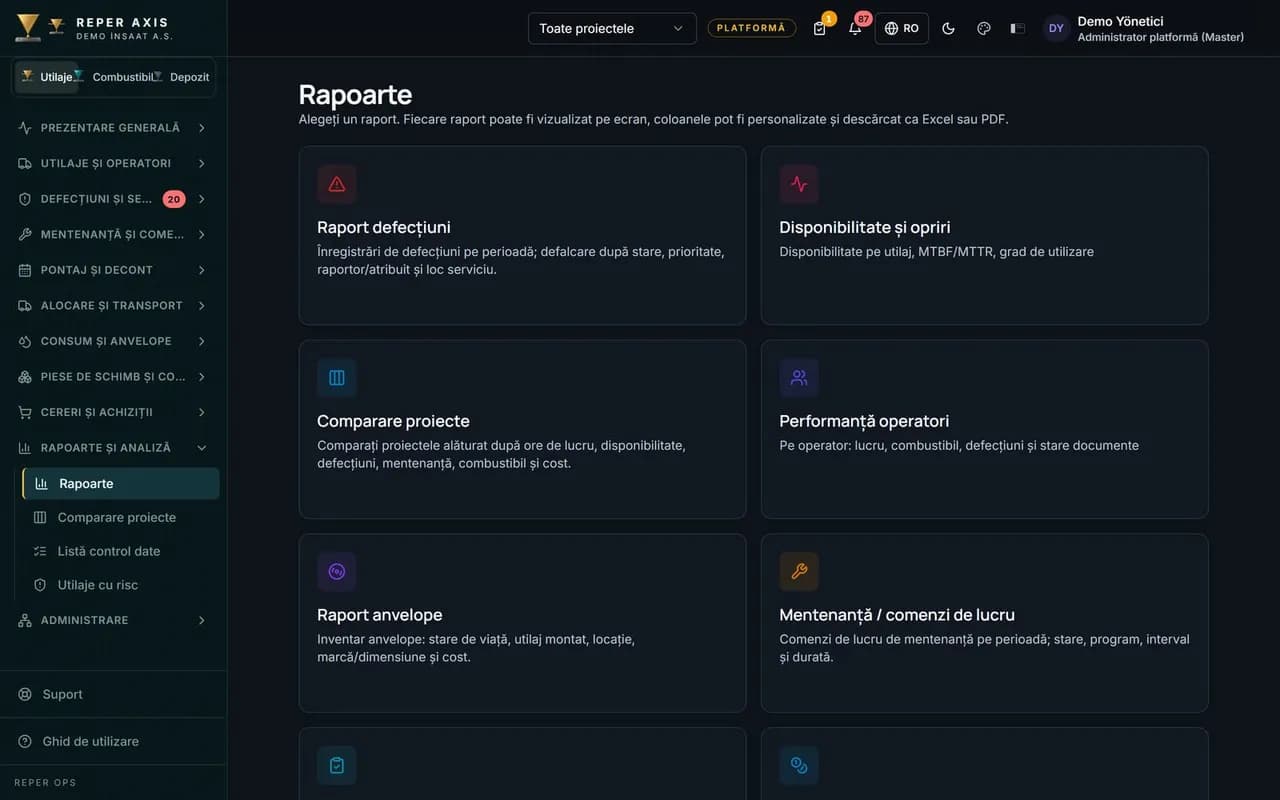The width and height of the screenshot is (1280, 800).
Task: Click the Administrare hierarchy icon
Action: coord(25,620)
